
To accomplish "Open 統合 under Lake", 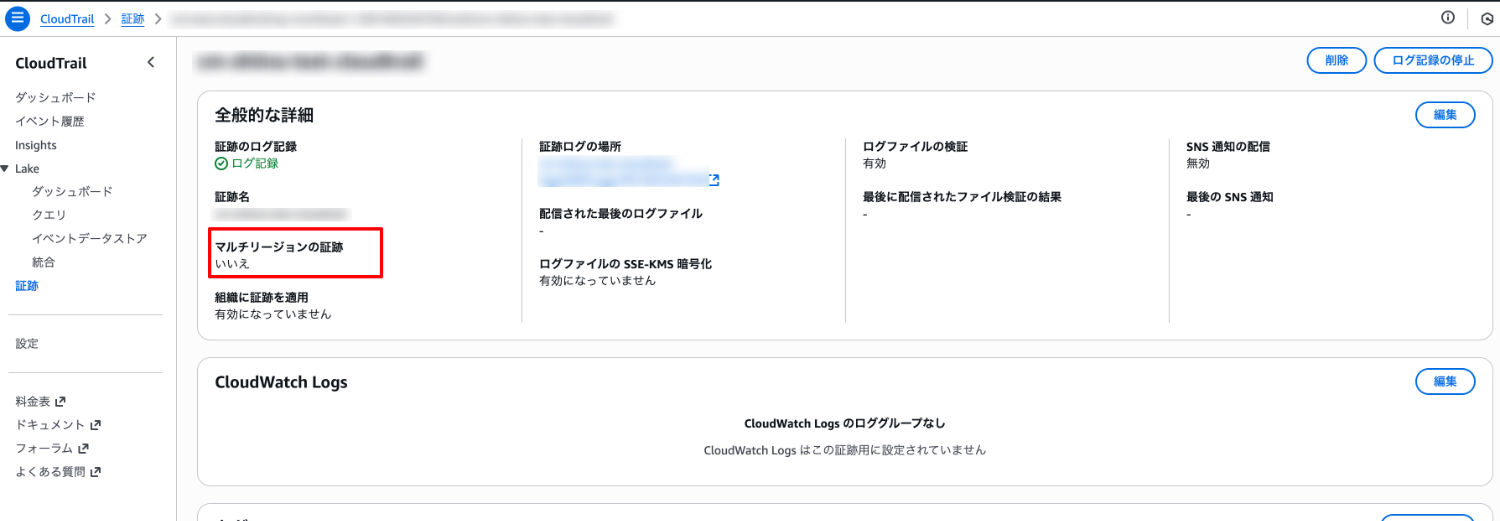I will (43, 262).
